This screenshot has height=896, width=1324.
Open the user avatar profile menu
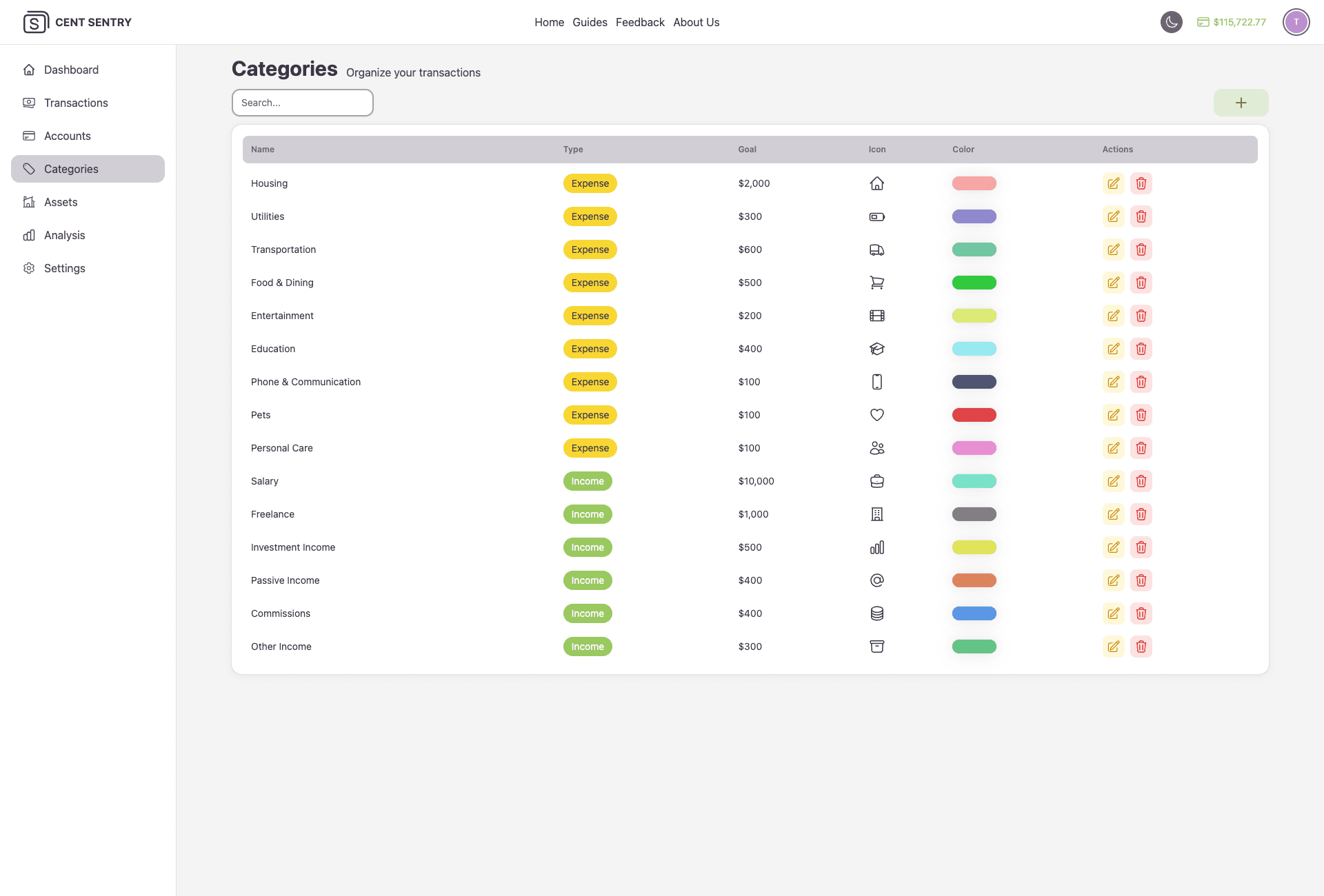[1296, 22]
